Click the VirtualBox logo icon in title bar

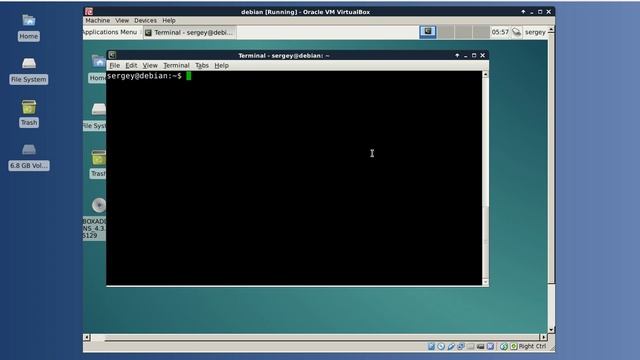click(x=89, y=11)
